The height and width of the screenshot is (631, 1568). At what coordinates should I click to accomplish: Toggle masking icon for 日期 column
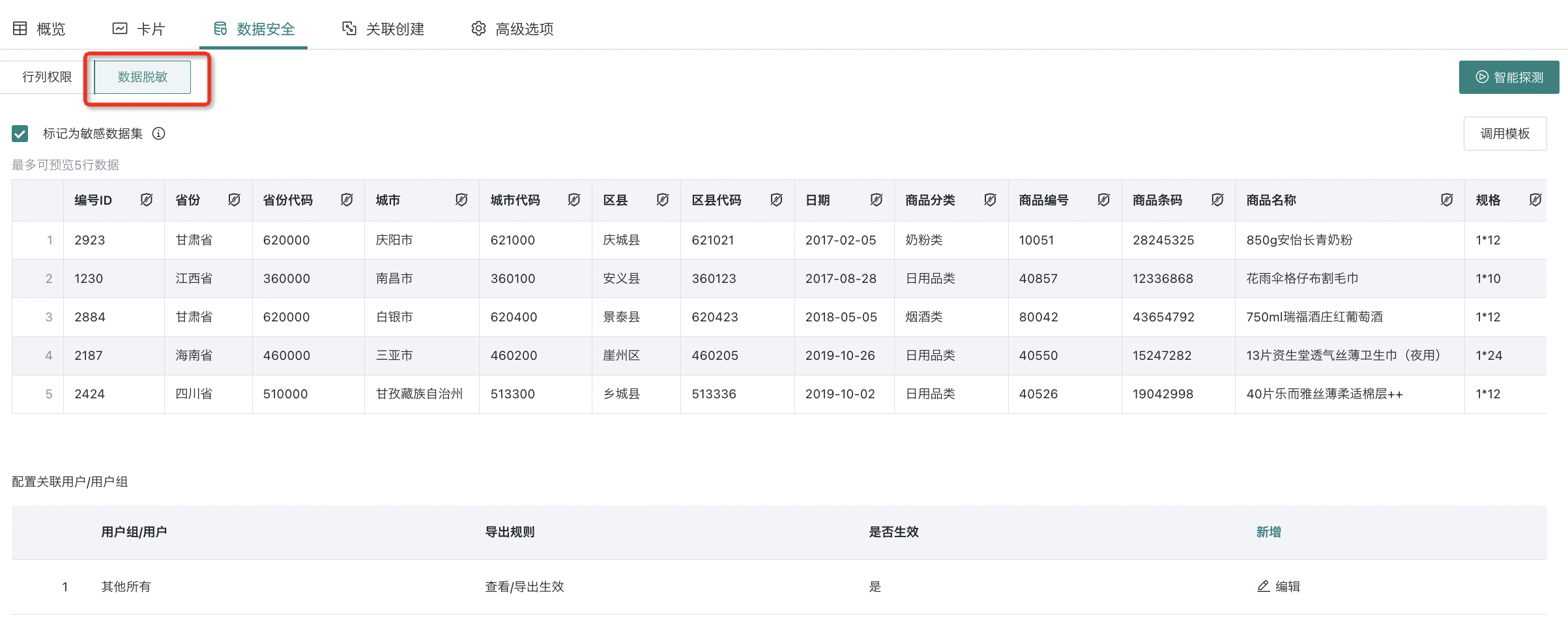point(877,200)
